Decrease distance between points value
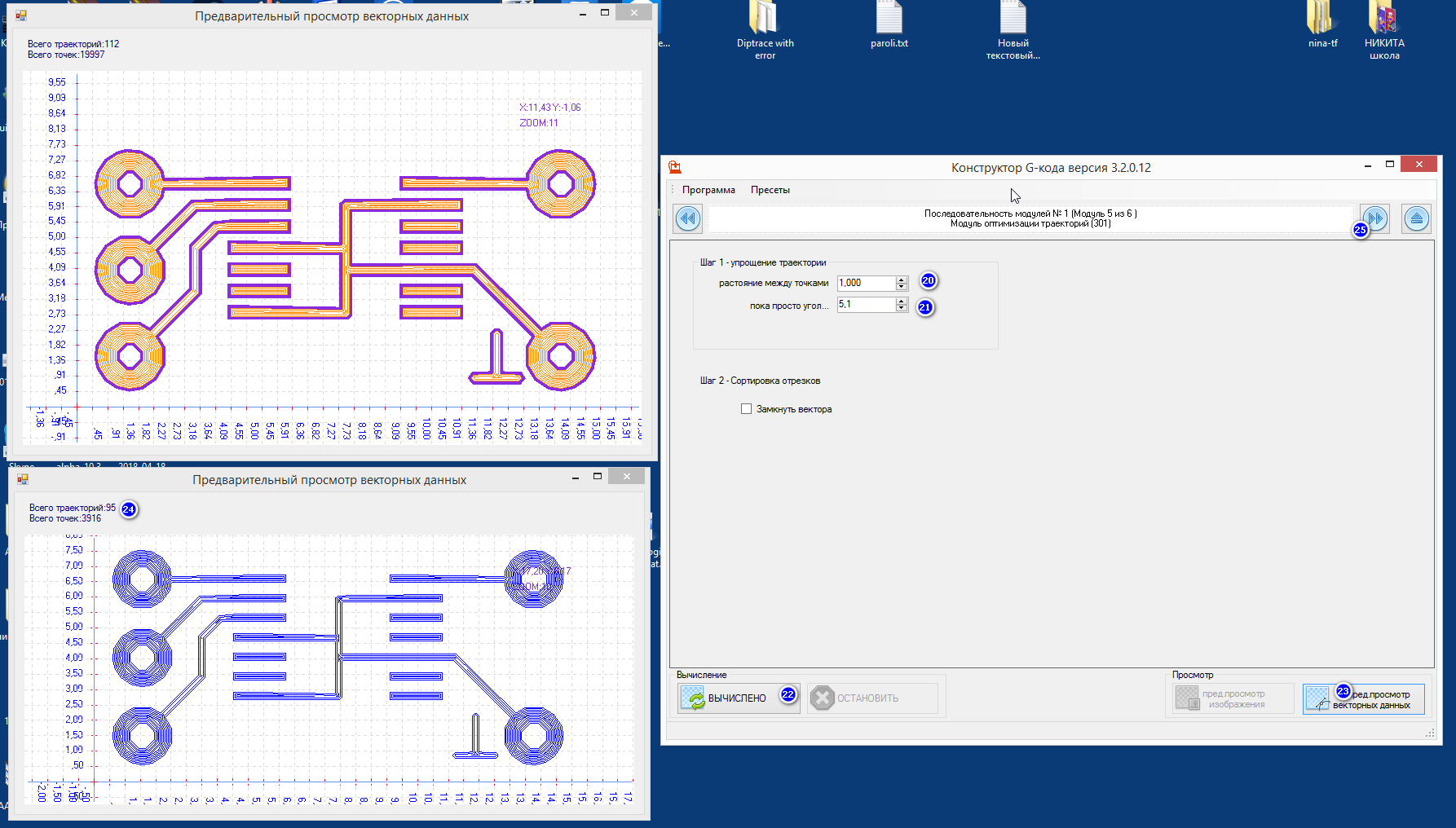The width and height of the screenshot is (1456, 828). pos(901,287)
